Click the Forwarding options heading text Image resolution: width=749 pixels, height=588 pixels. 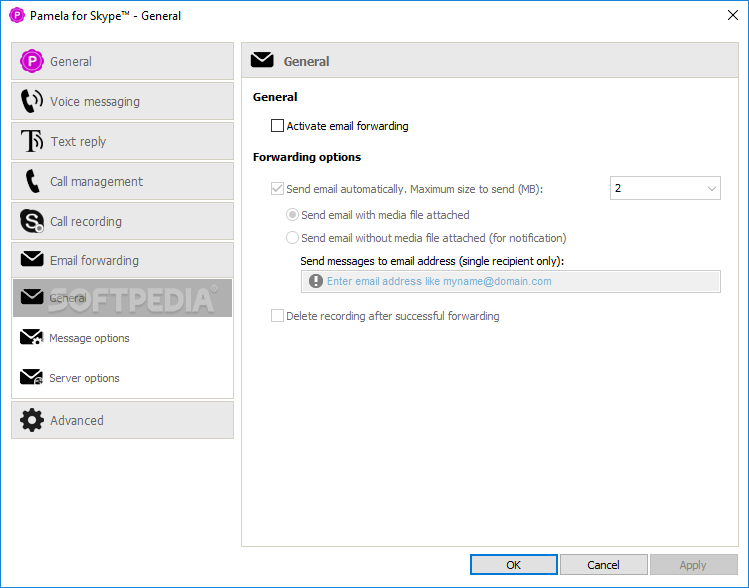(x=307, y=157)
